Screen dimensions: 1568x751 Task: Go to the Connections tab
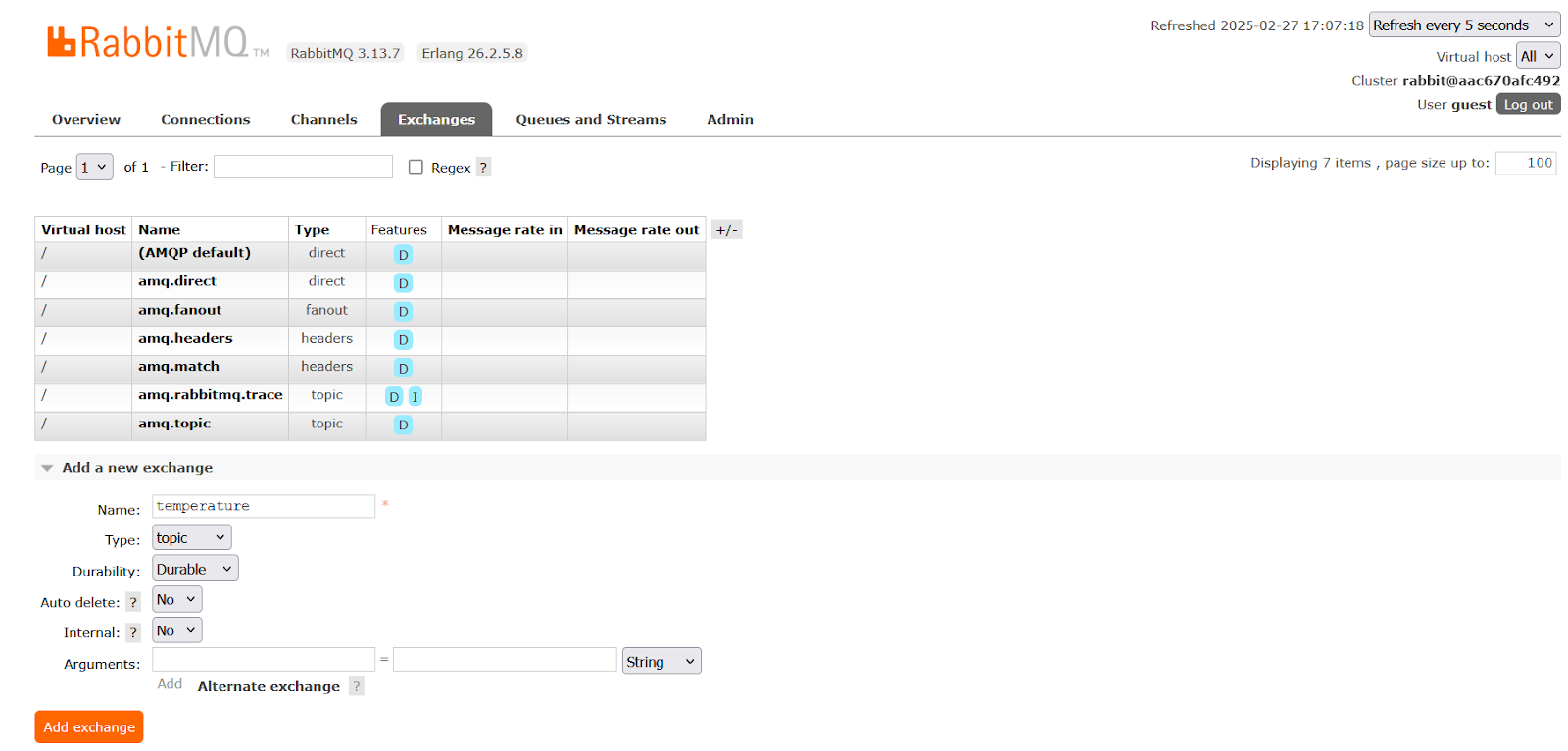(206, 120)
